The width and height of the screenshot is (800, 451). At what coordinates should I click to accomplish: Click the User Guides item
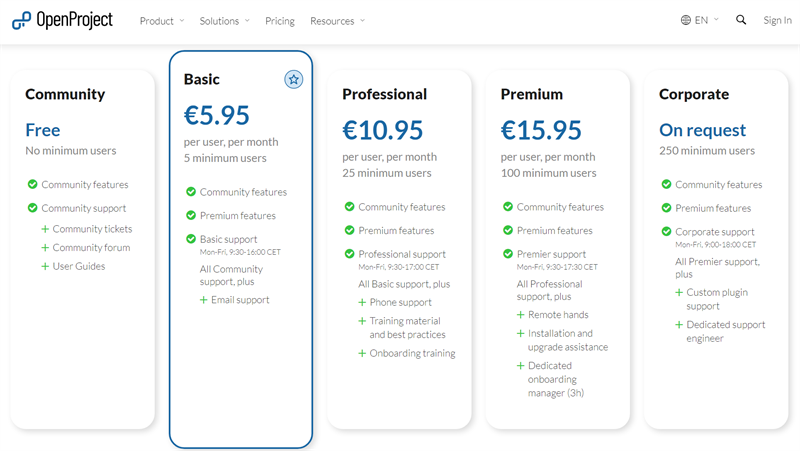[x=78, y=266]
